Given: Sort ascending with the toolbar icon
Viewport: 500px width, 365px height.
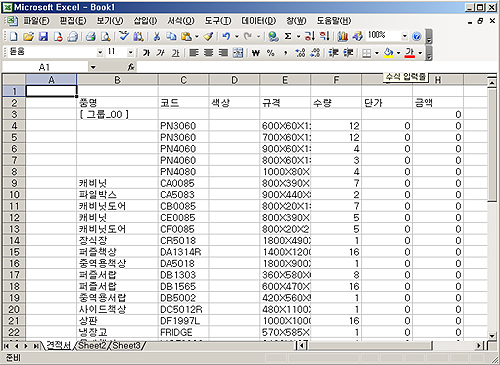Looking at the screenshot, I should coord(309,36).
